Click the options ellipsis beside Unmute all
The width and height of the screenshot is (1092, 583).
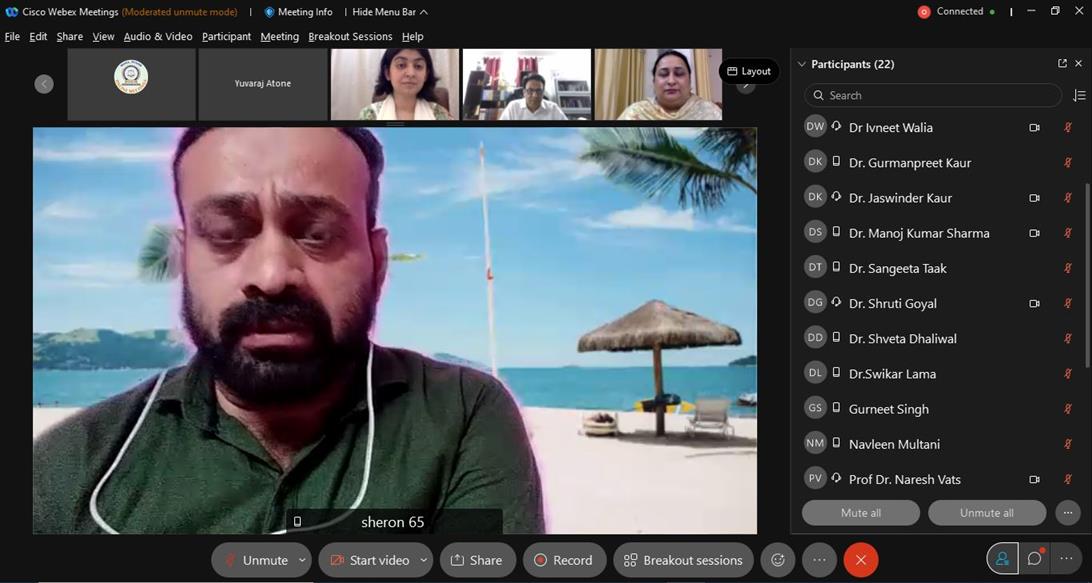[1067, 513]
